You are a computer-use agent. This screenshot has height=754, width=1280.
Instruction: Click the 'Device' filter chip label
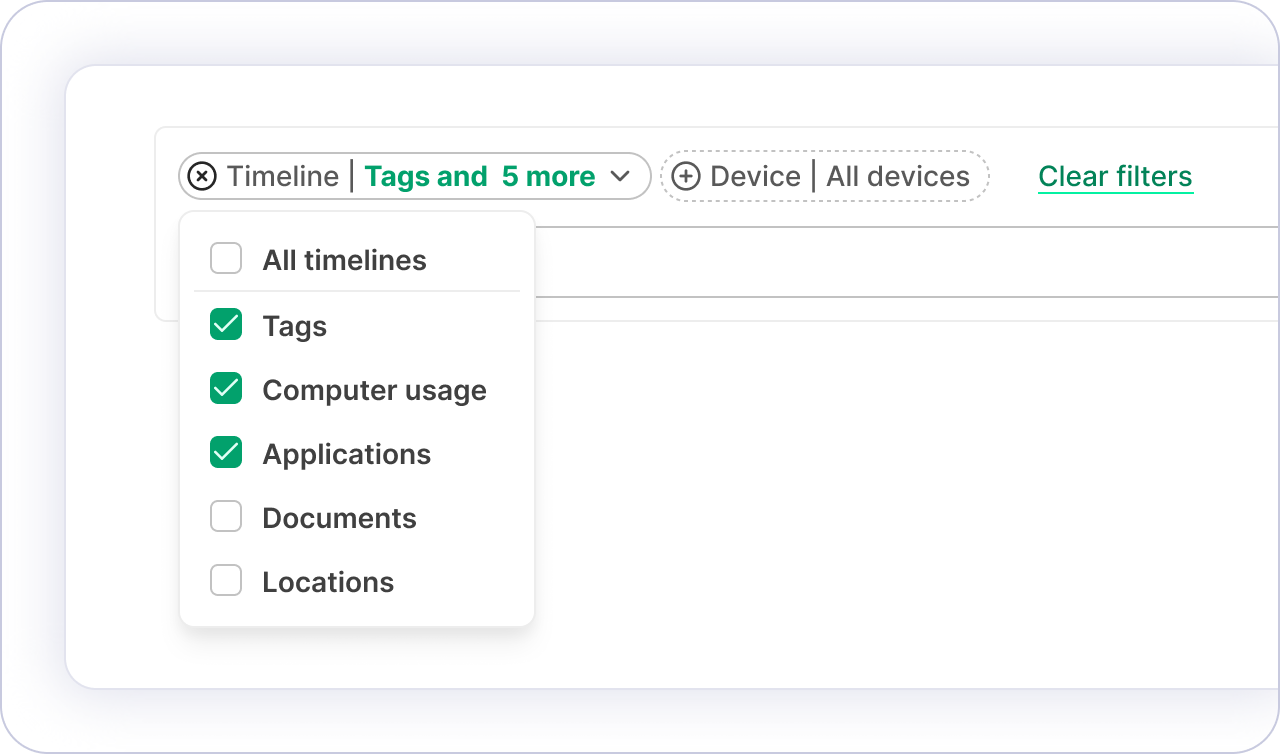pyautogui.click(x=755, y=177)
